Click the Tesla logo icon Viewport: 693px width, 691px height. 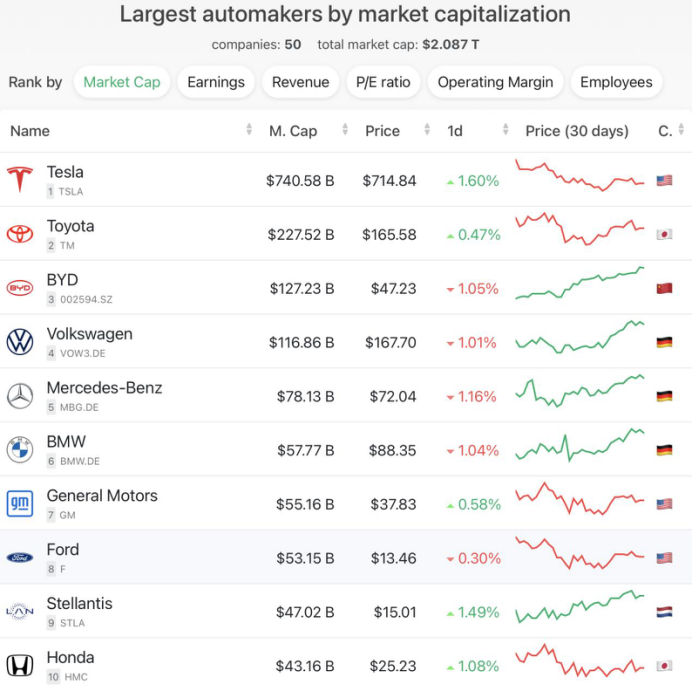[x=20, y=180]
